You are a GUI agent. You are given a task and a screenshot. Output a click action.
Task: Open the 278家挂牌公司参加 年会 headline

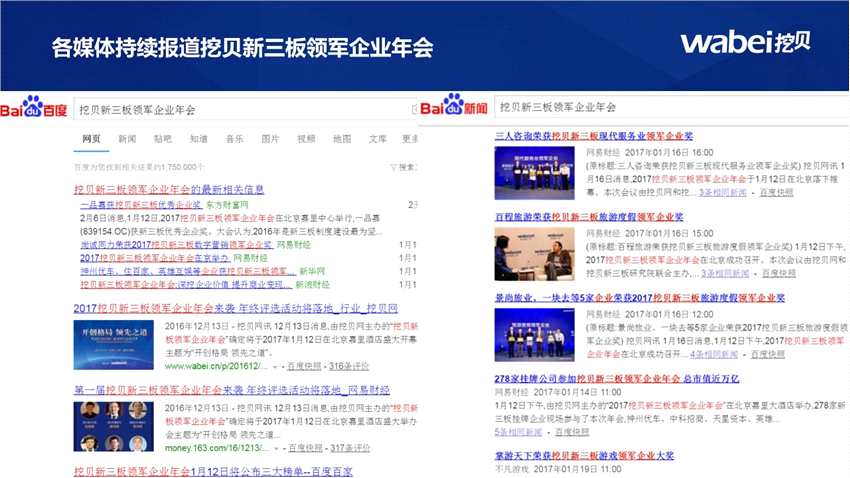[617, 378]
